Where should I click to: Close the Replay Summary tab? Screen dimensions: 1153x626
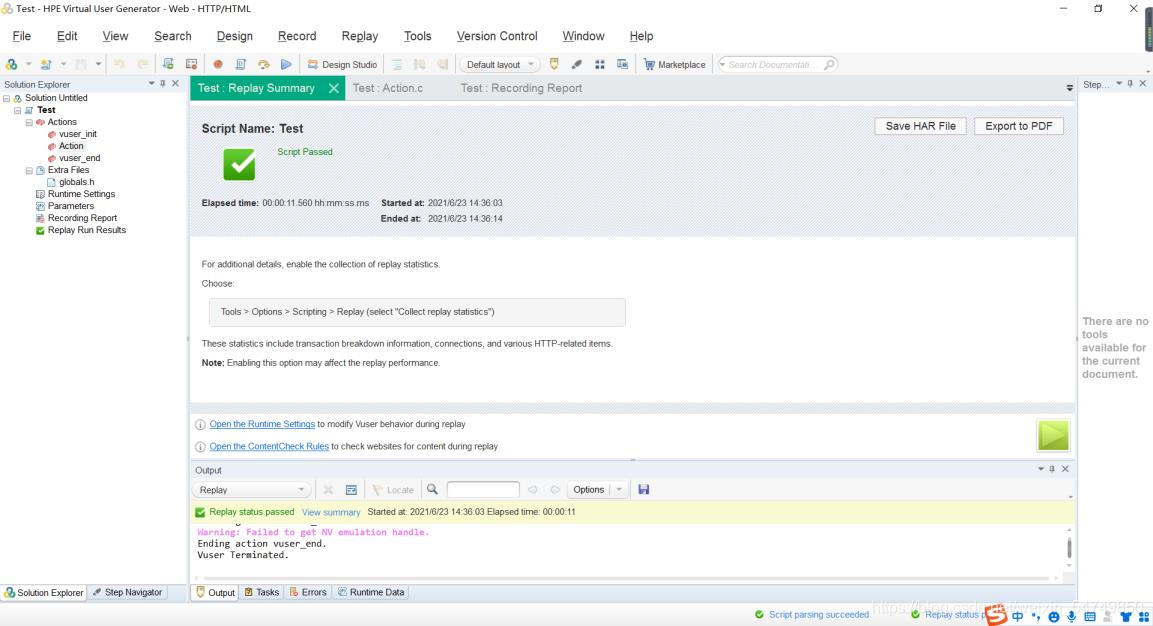(333, 88)
